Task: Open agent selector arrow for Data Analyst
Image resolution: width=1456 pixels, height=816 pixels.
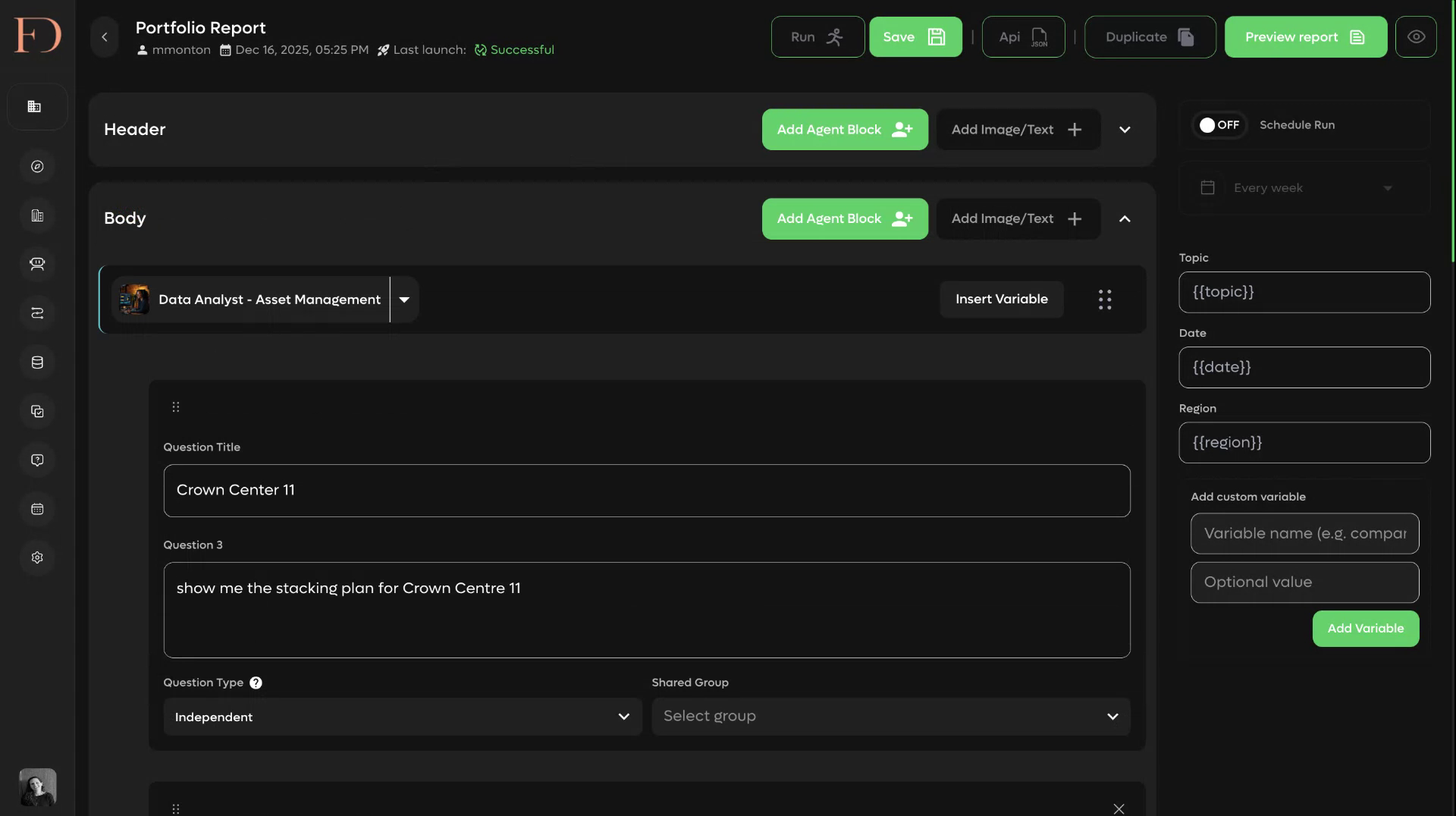Action: (x=404, y=300)
